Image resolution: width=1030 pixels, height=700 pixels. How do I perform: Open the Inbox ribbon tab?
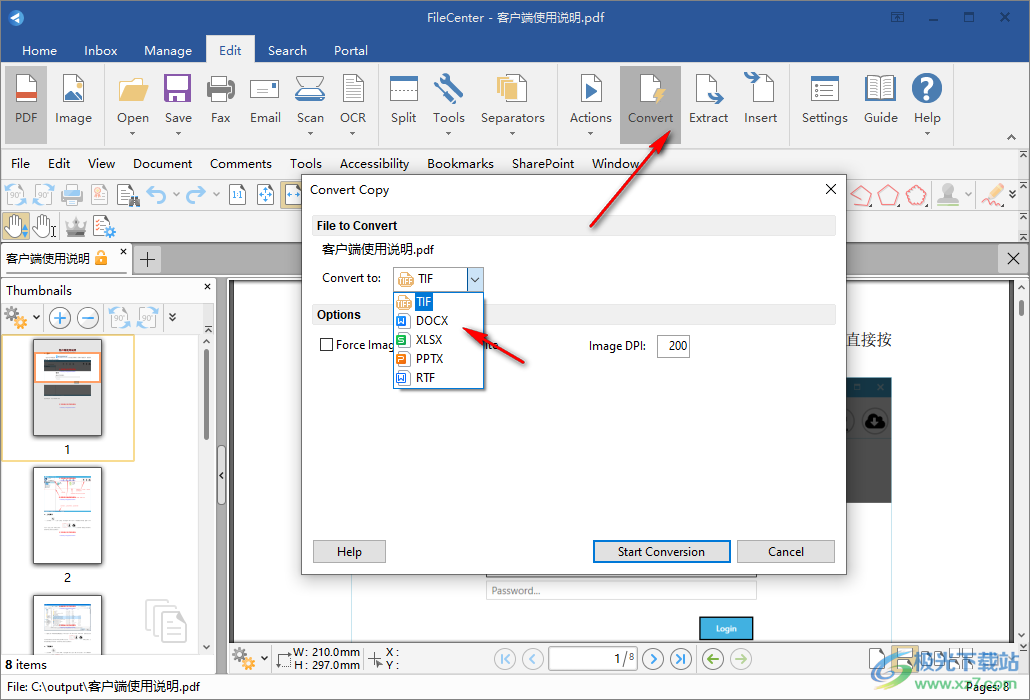tap(101, 51)
